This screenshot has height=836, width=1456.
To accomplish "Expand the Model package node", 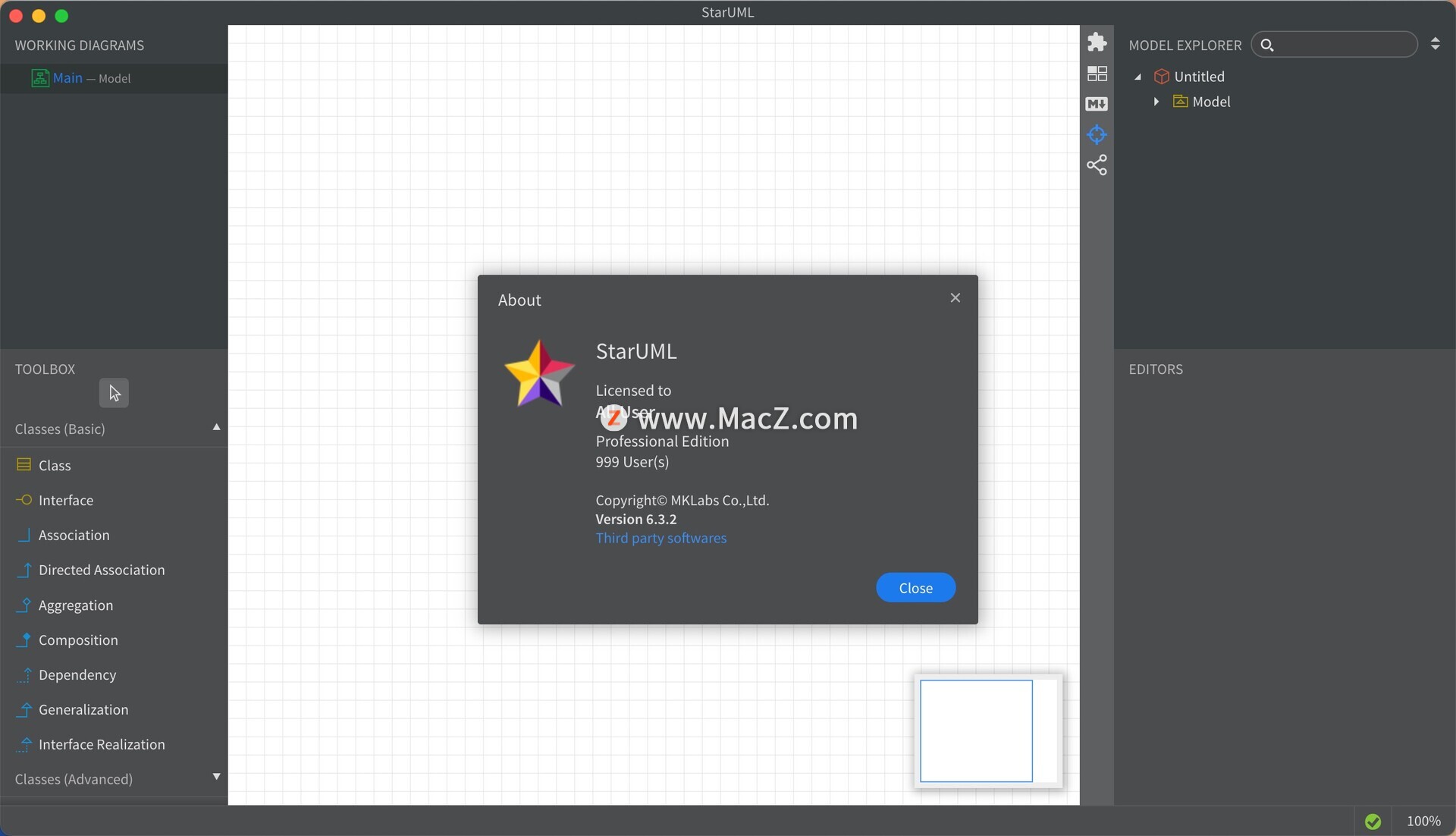I will tap(1156, 102).
